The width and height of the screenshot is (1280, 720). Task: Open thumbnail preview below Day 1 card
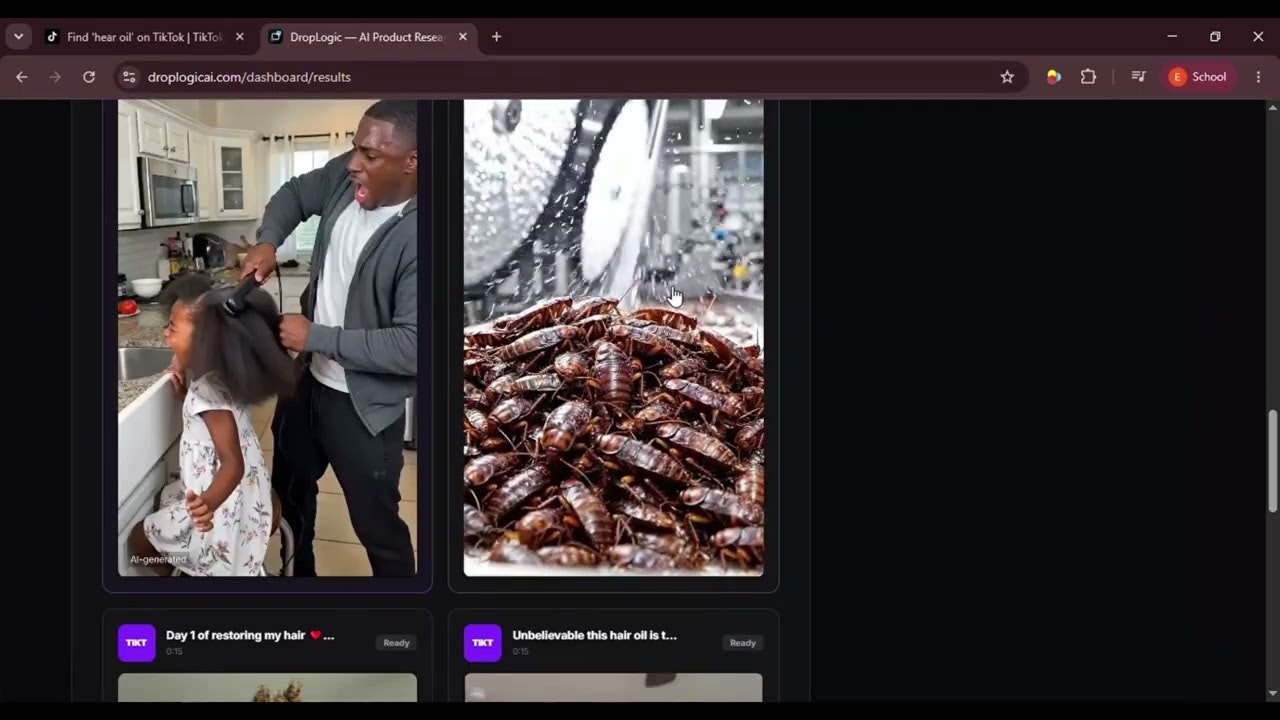(x=267, y=687)
